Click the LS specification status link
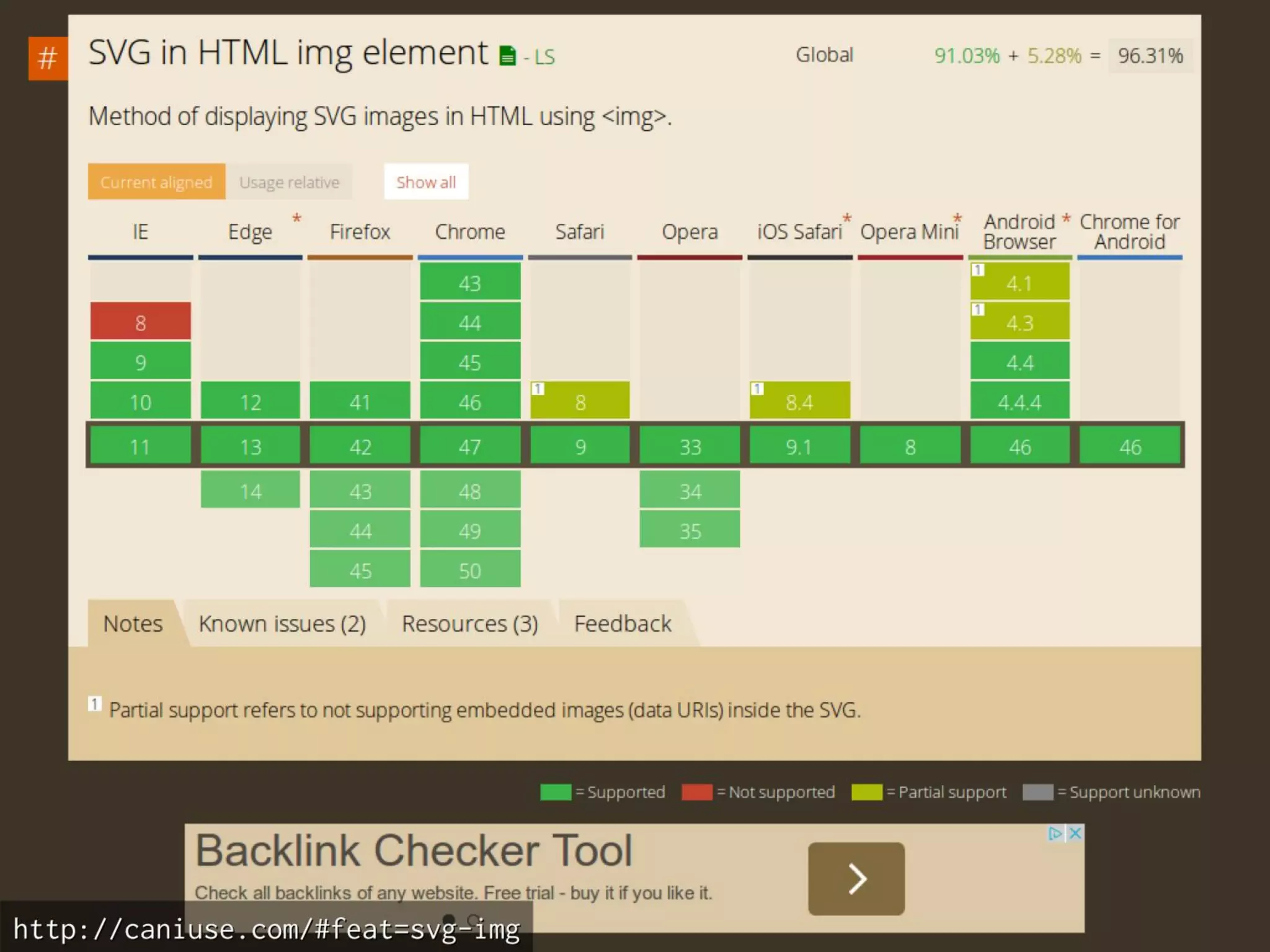 tap(544, 57)
